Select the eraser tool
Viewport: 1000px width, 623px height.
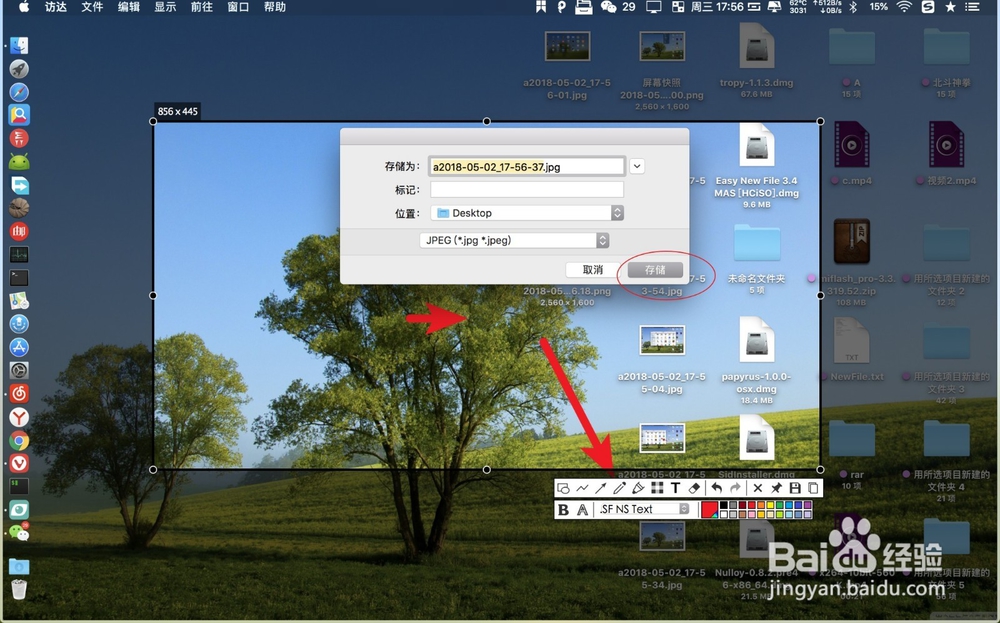(x=694, y=488)
